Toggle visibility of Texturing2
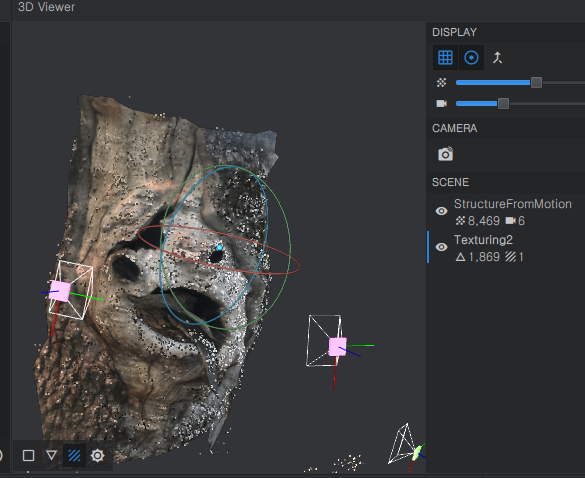 (441, 247)
